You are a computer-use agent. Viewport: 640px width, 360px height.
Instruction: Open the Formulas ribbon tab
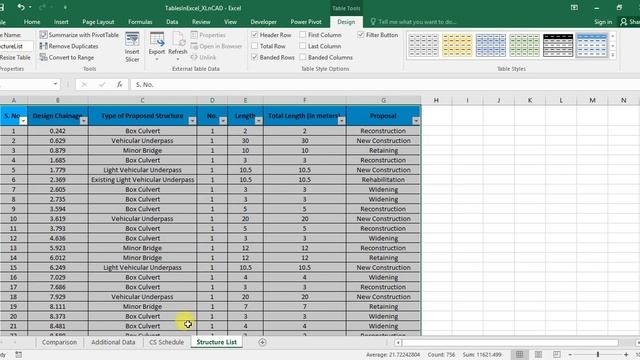coord(140,22)
